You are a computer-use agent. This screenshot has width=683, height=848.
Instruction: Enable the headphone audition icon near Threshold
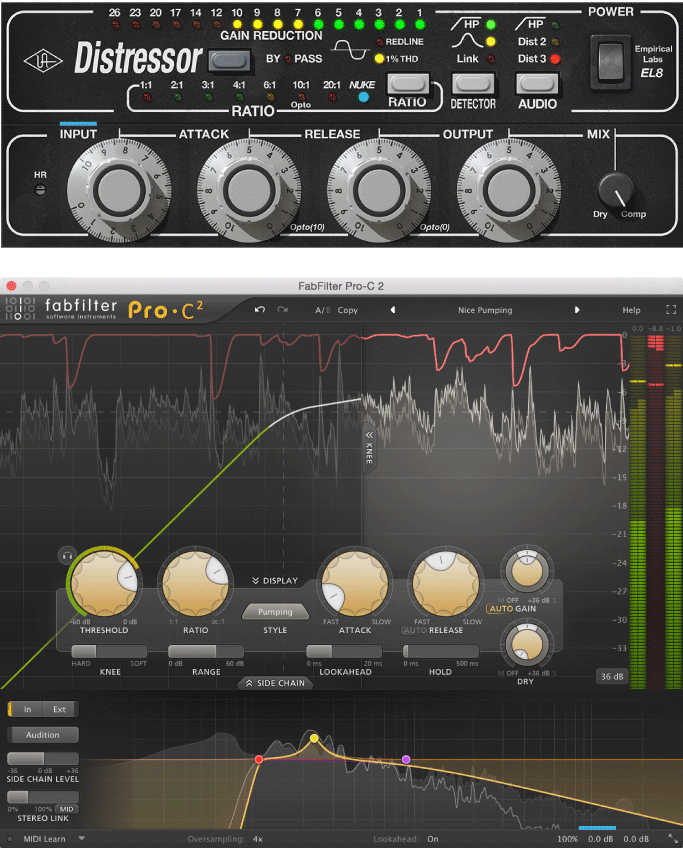[67, 555]
